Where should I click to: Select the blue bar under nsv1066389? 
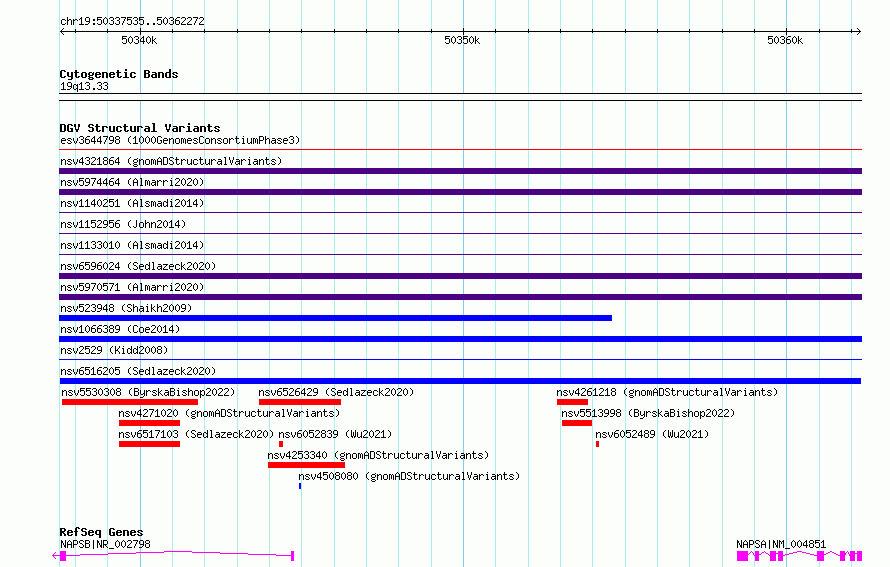460,339
